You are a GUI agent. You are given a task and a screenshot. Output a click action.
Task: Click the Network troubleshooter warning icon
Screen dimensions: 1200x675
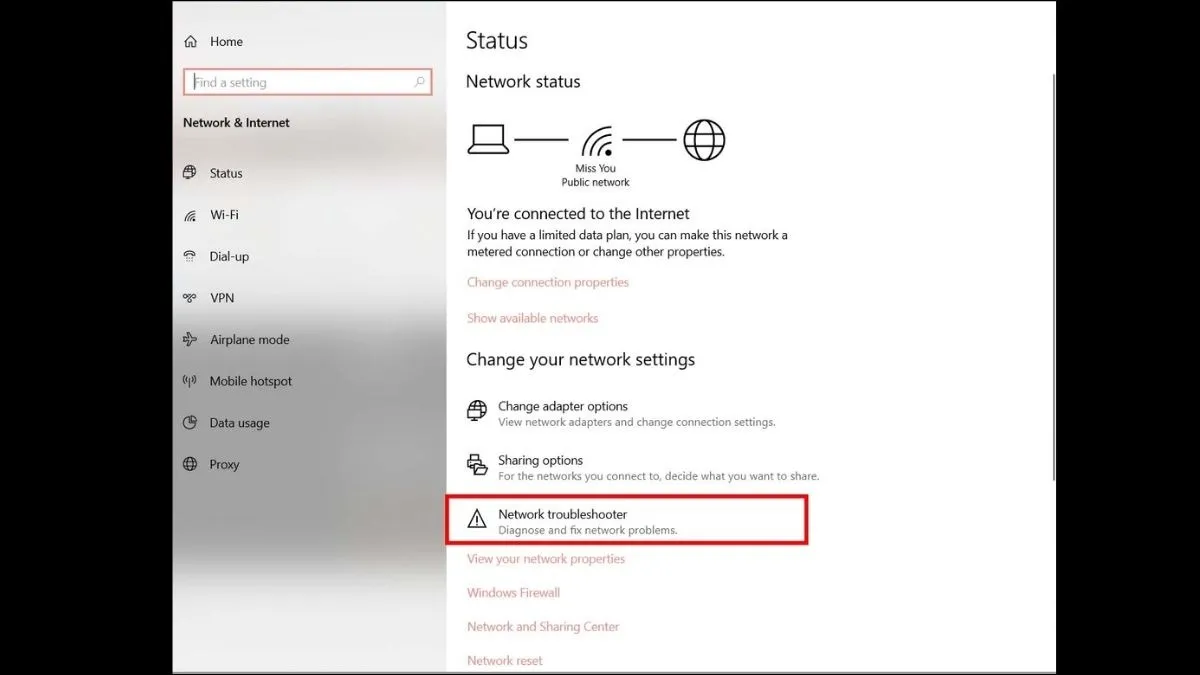(476, 518)
